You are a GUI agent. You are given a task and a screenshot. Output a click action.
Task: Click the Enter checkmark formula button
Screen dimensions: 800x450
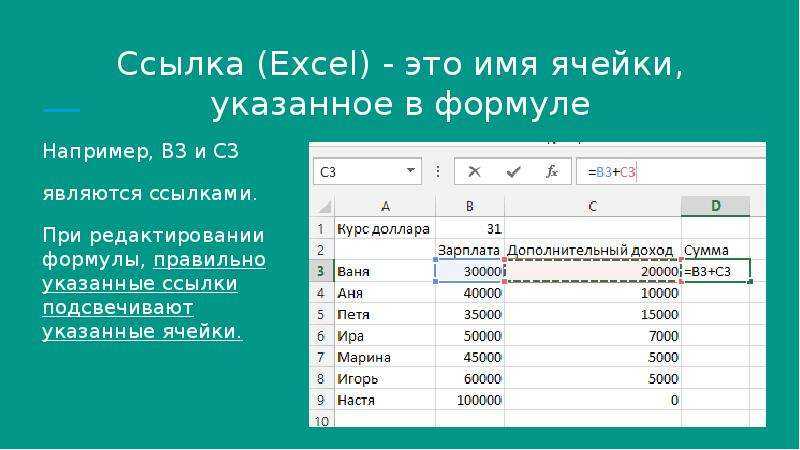pyautogui.click(x=513, y=172)
